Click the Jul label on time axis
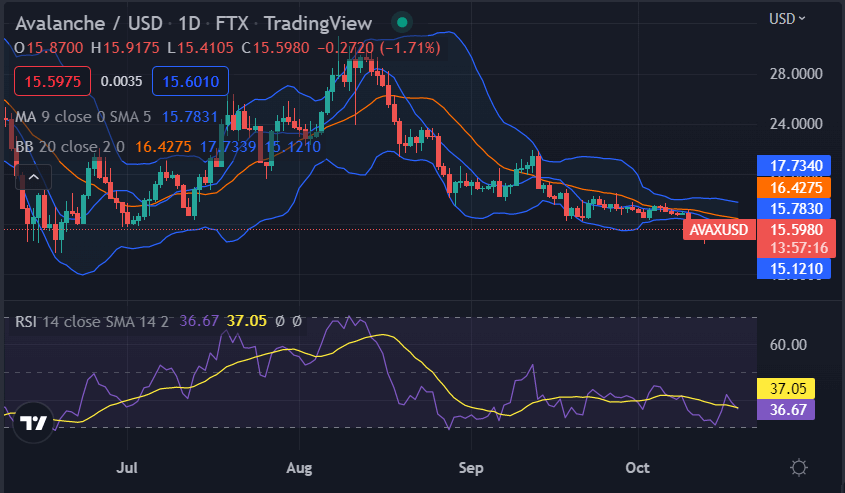Viewport: 845px width, 493px height. [127, 467]
